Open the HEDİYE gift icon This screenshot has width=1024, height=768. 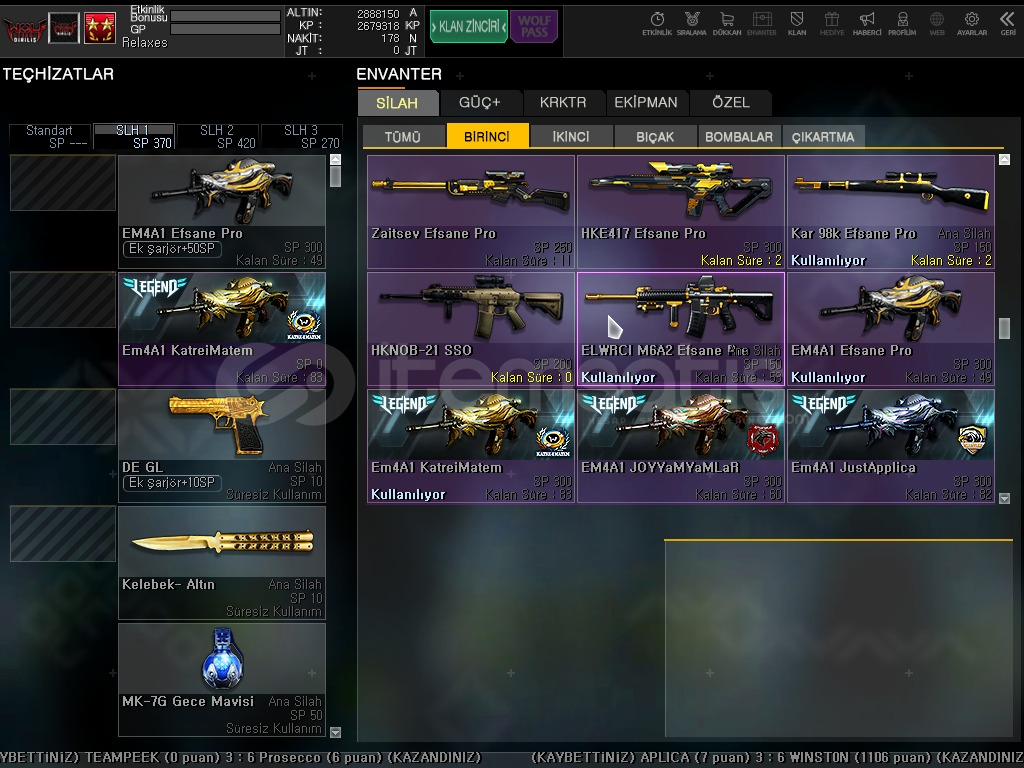pyautogui.click(x=831, y=24)
